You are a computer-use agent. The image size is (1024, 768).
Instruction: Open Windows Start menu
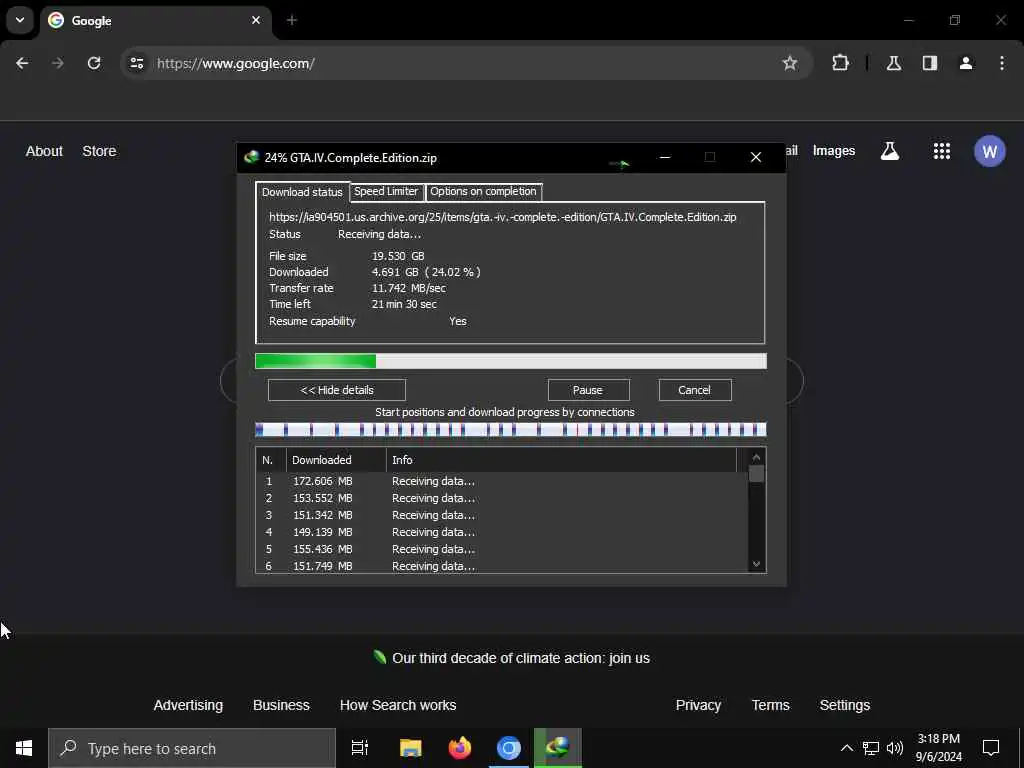click(x=24, y=748)
